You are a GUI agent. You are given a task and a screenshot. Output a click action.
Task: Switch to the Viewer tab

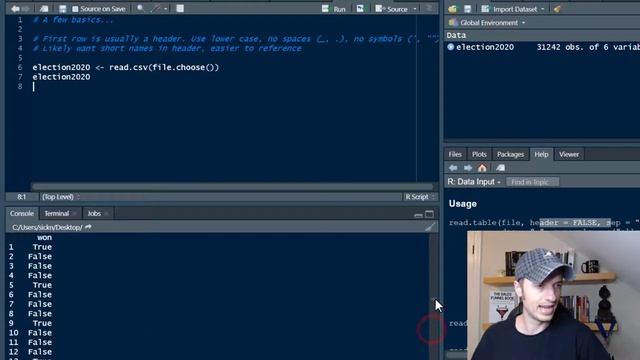coord(569,154)
